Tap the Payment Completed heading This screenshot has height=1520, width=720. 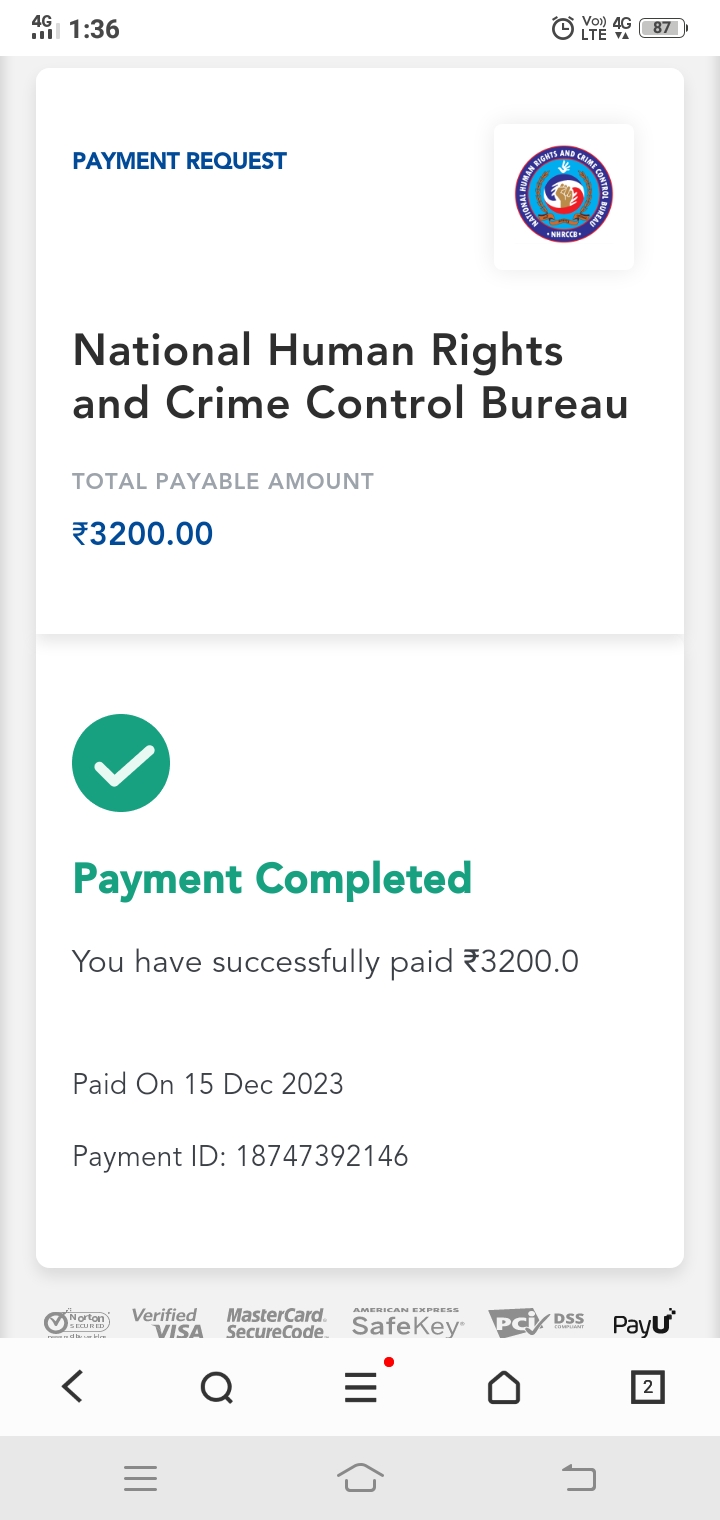pos(272,879)
